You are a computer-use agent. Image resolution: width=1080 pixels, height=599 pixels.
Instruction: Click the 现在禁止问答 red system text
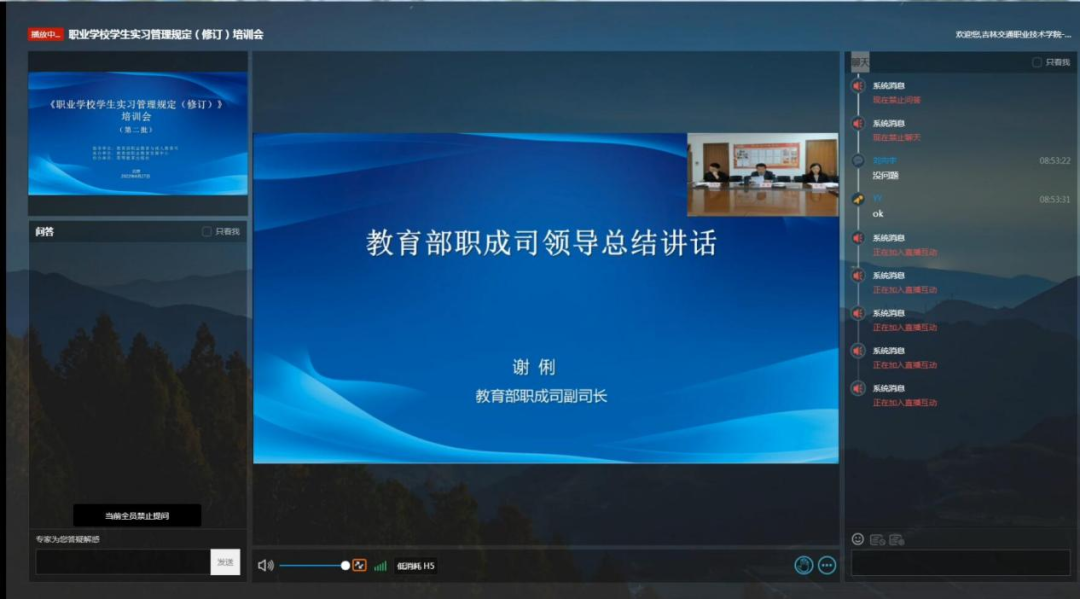[896, 100]
